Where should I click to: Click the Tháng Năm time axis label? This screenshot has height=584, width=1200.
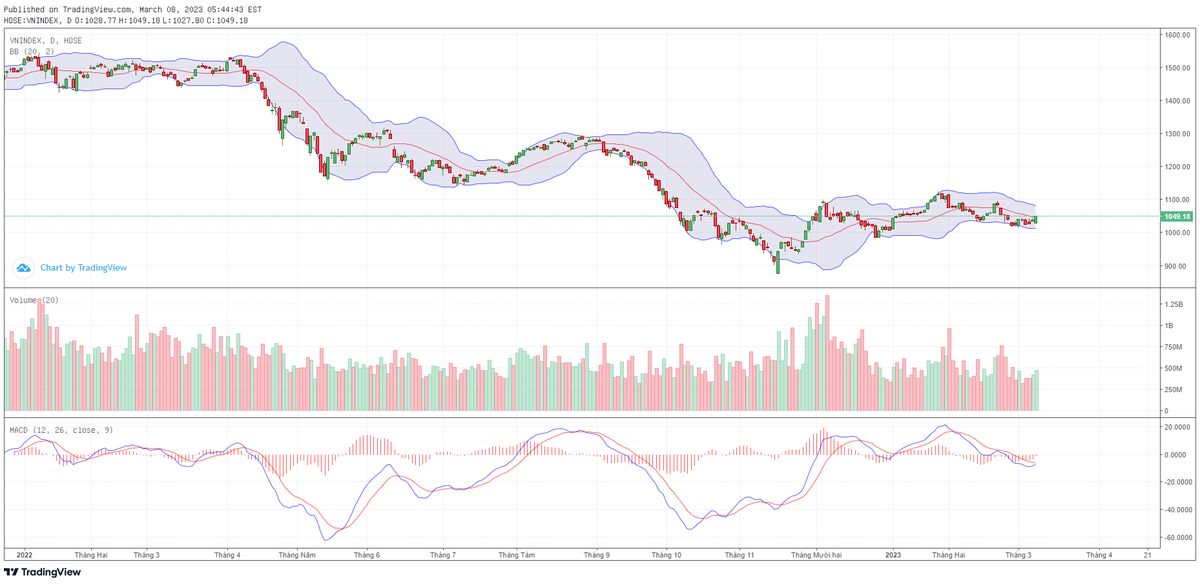[297, 554]
